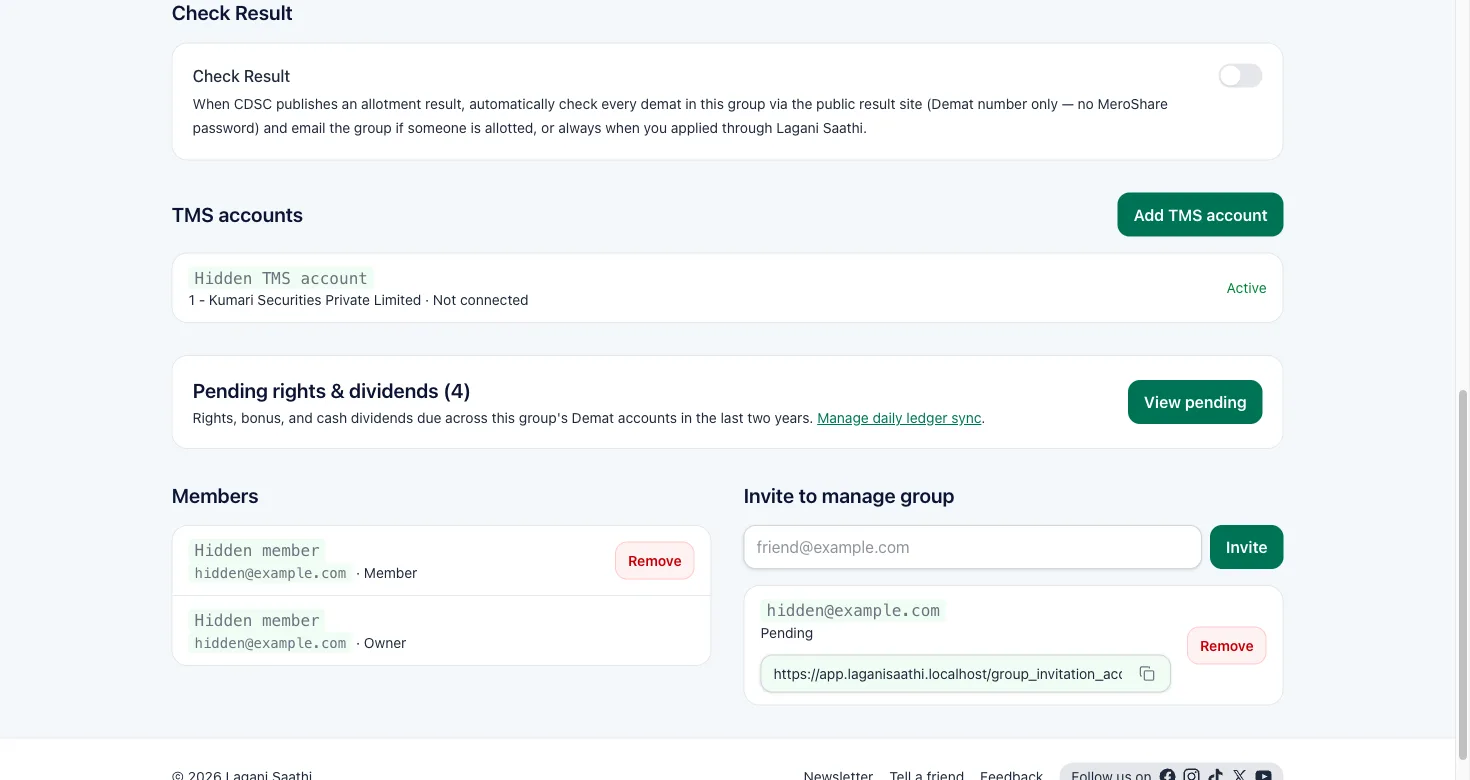Click the Owner member's hidden name
1470x780 pixels.
tap(257, 620)
